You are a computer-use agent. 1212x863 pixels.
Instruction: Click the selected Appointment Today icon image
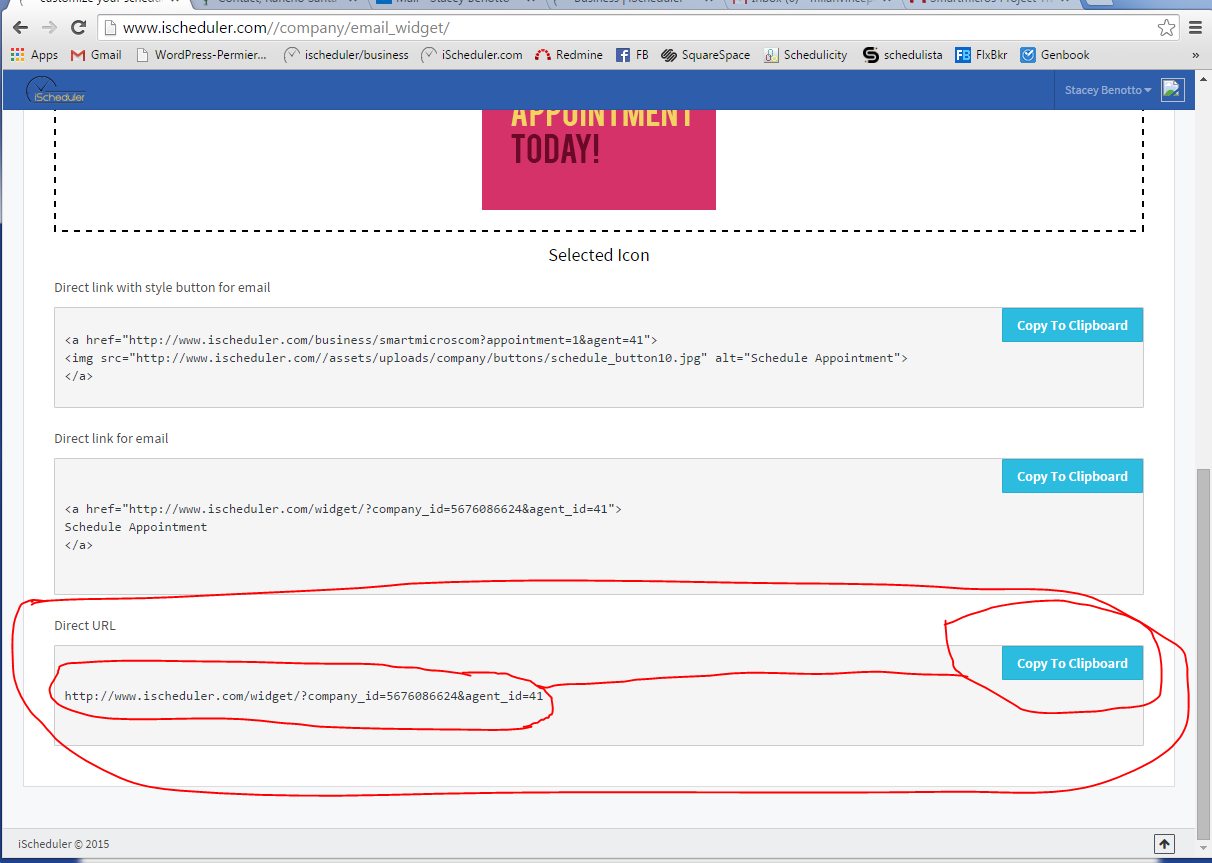(x=599, y=160)
